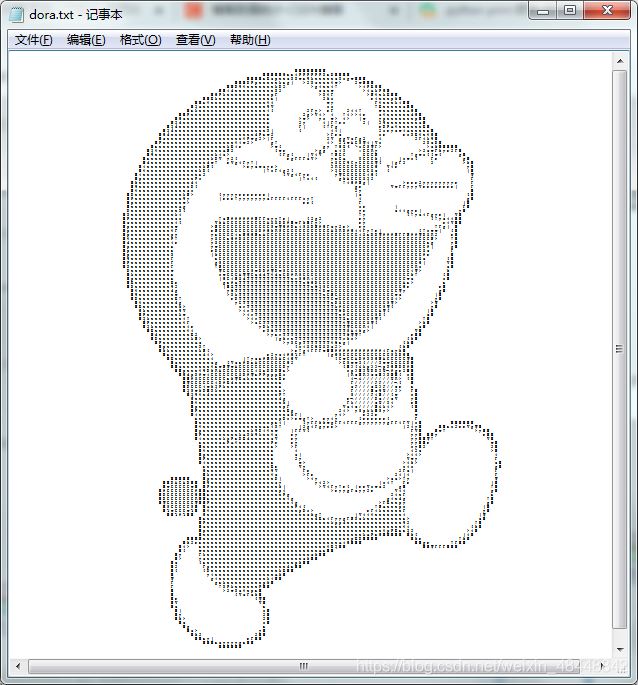Click the vertical scrollbar up arrow

620,61
